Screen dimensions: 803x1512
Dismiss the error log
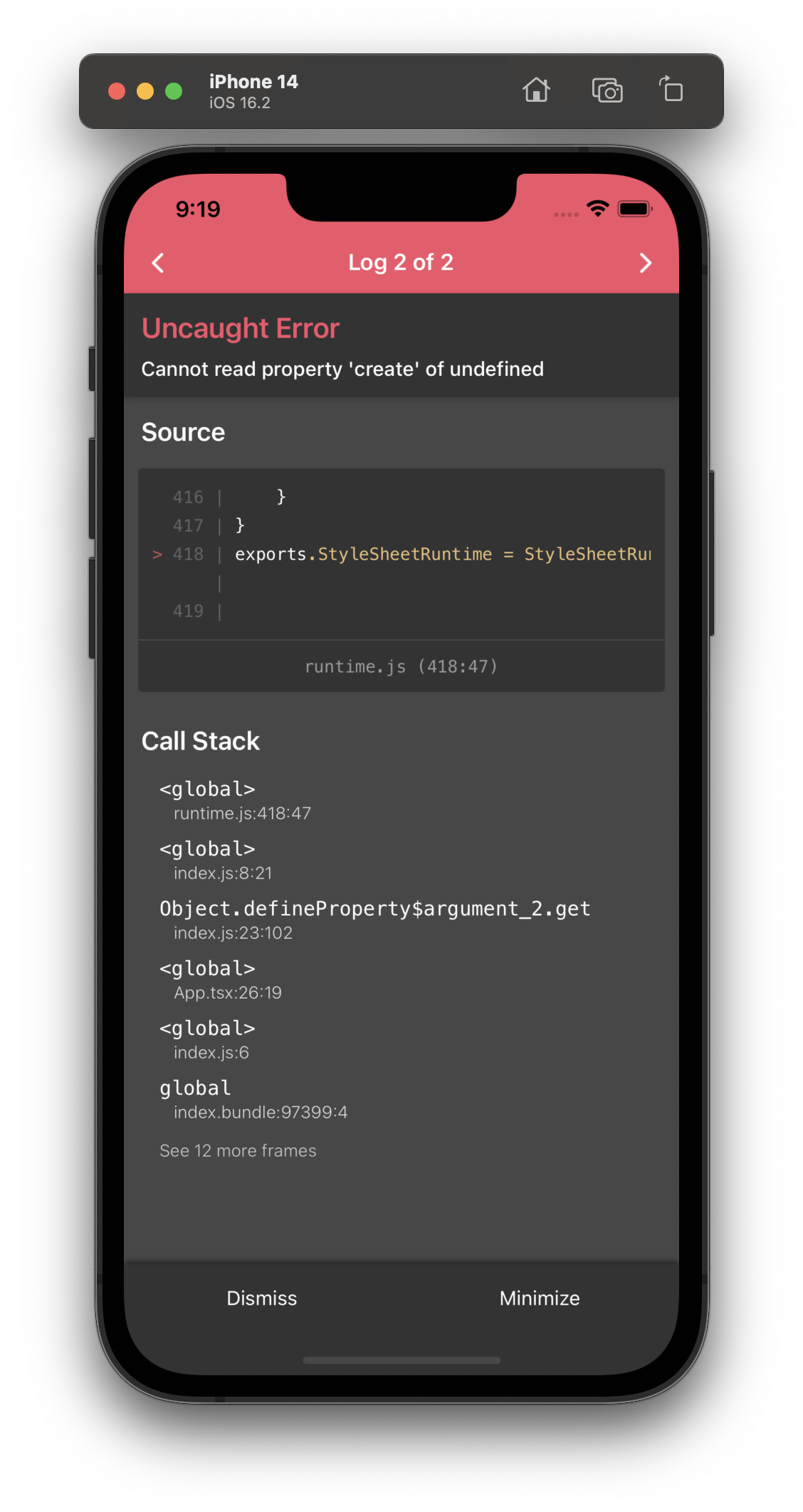click(x=261, y=1298)
